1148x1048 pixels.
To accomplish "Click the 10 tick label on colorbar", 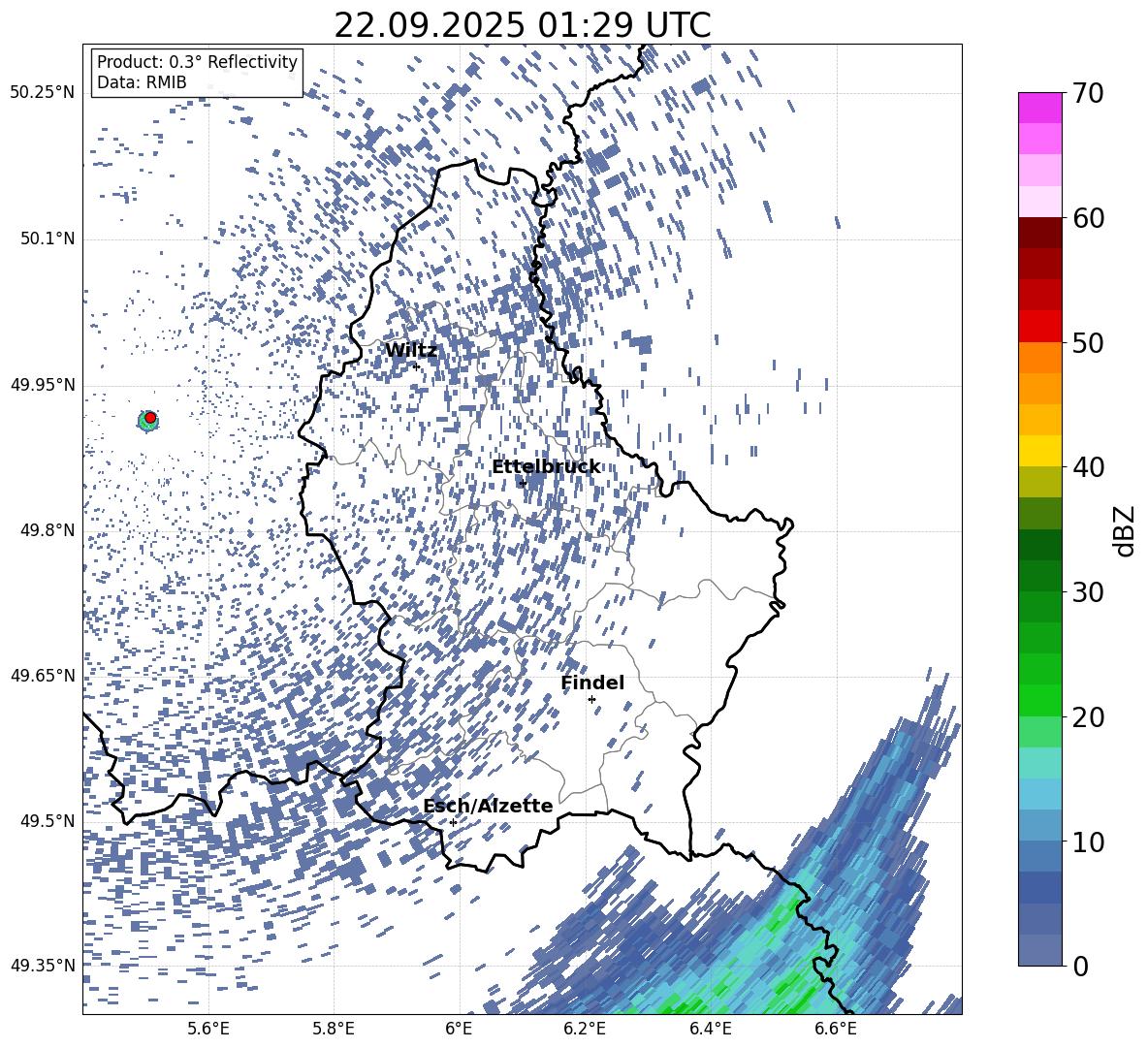I will (1088, 842).
